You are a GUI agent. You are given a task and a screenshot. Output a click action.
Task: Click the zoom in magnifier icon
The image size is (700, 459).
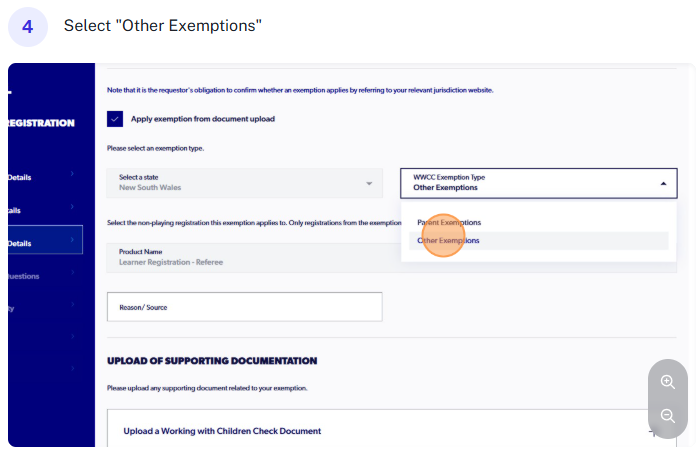(x=668, y=382)
